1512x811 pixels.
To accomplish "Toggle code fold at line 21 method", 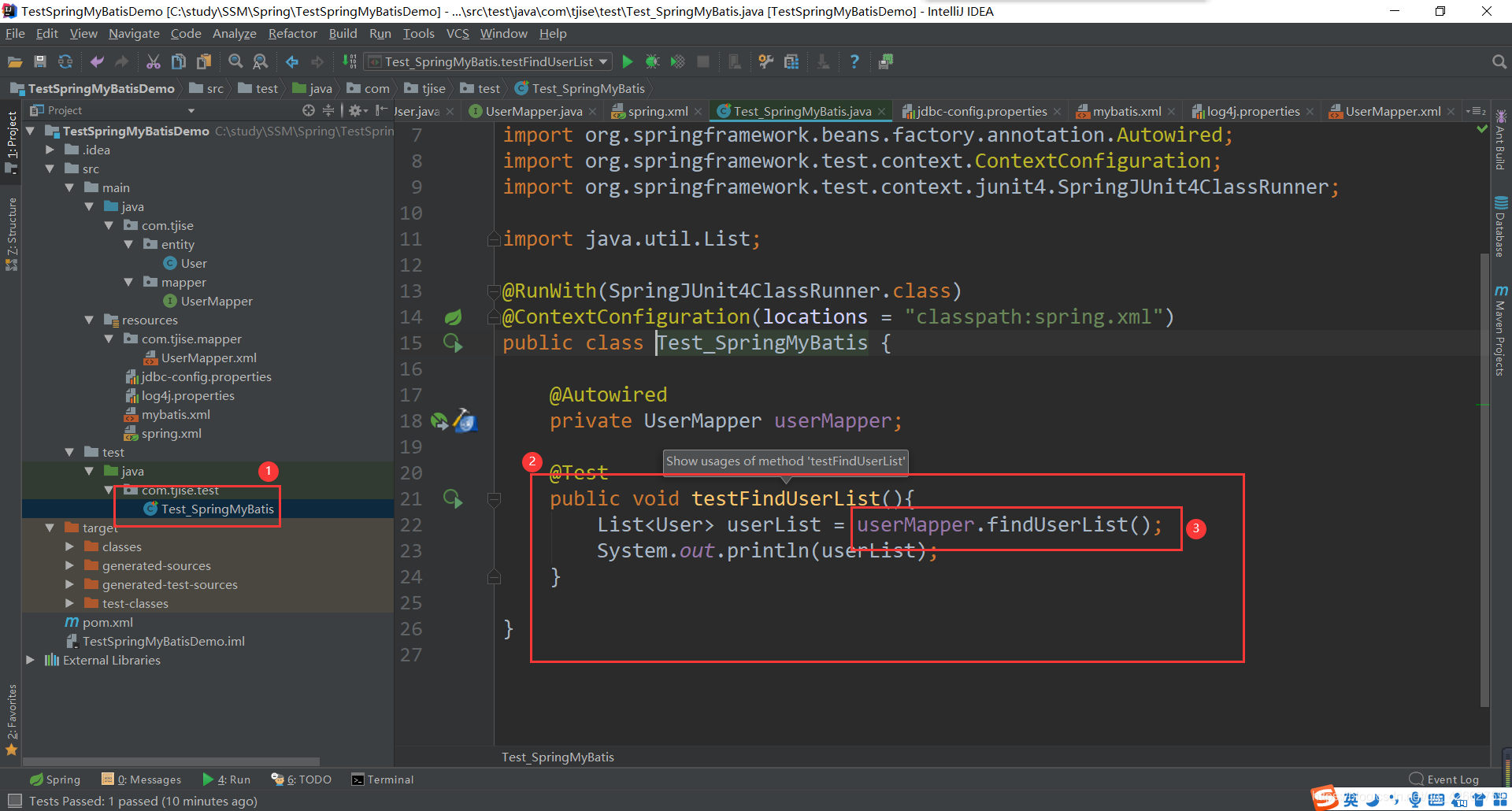I will click(x=494, y=498).
